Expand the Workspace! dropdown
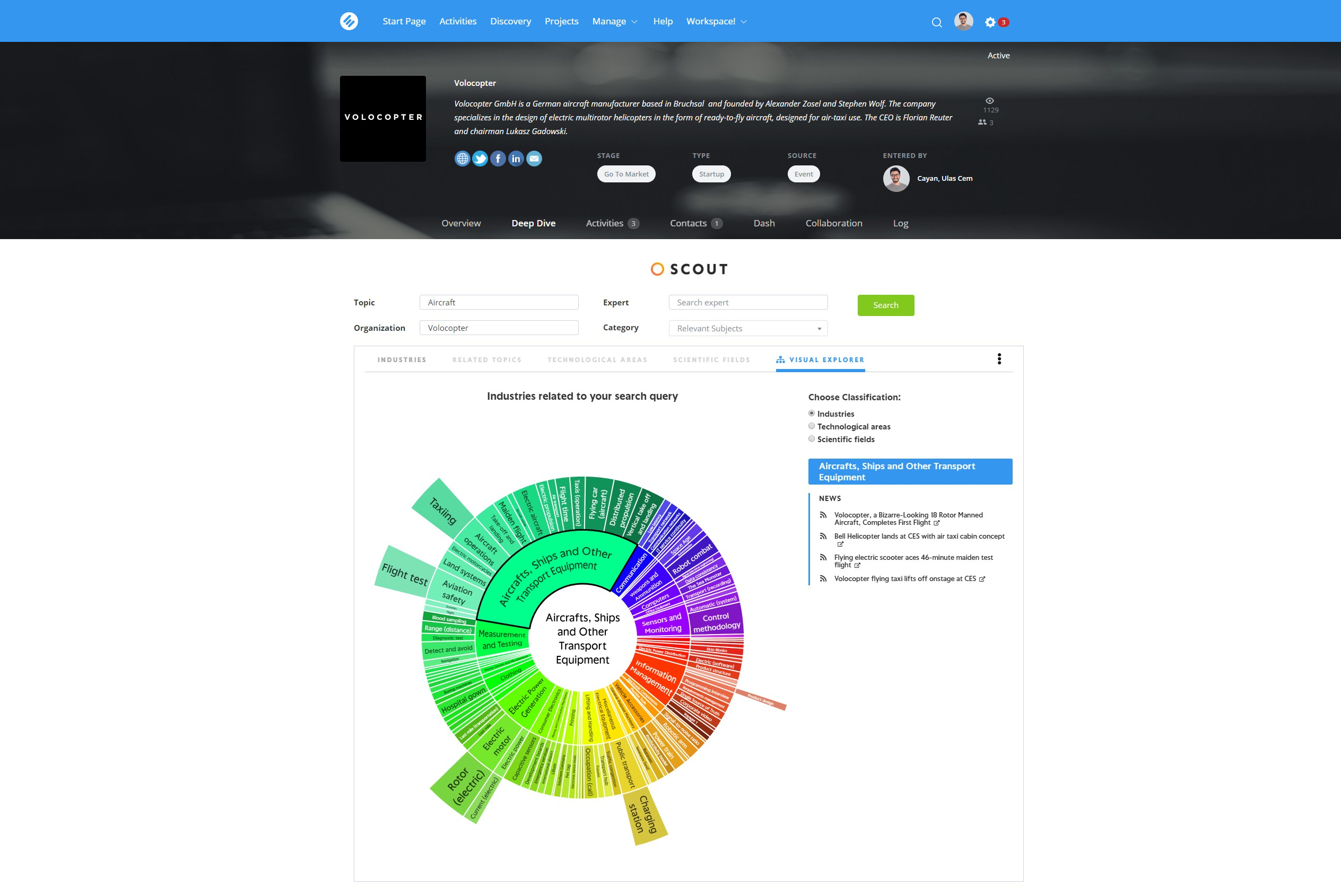 [716, 21]
